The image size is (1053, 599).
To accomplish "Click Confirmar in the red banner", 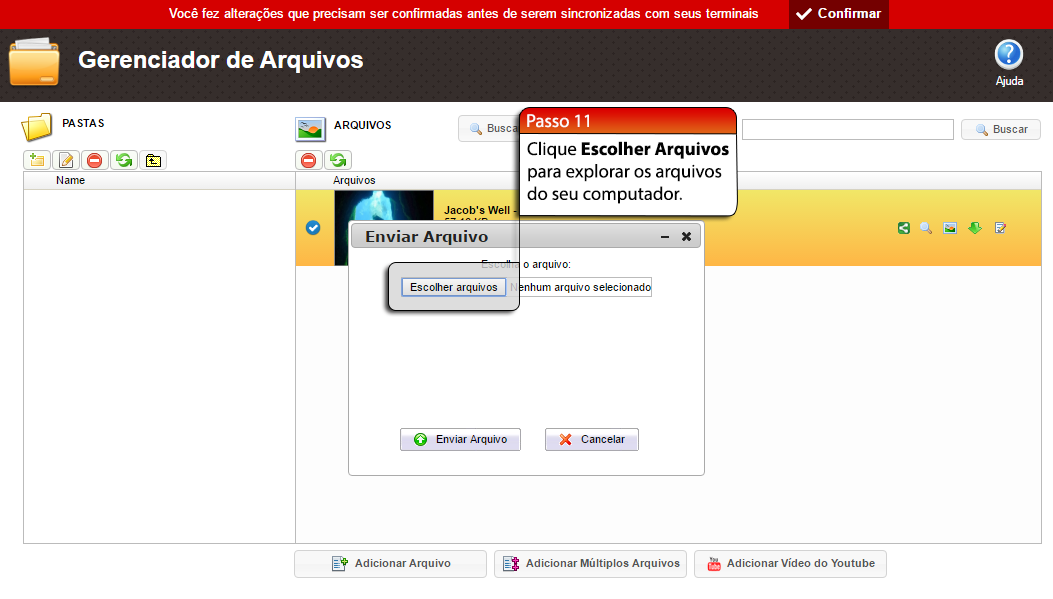I will tap(839, 14).
